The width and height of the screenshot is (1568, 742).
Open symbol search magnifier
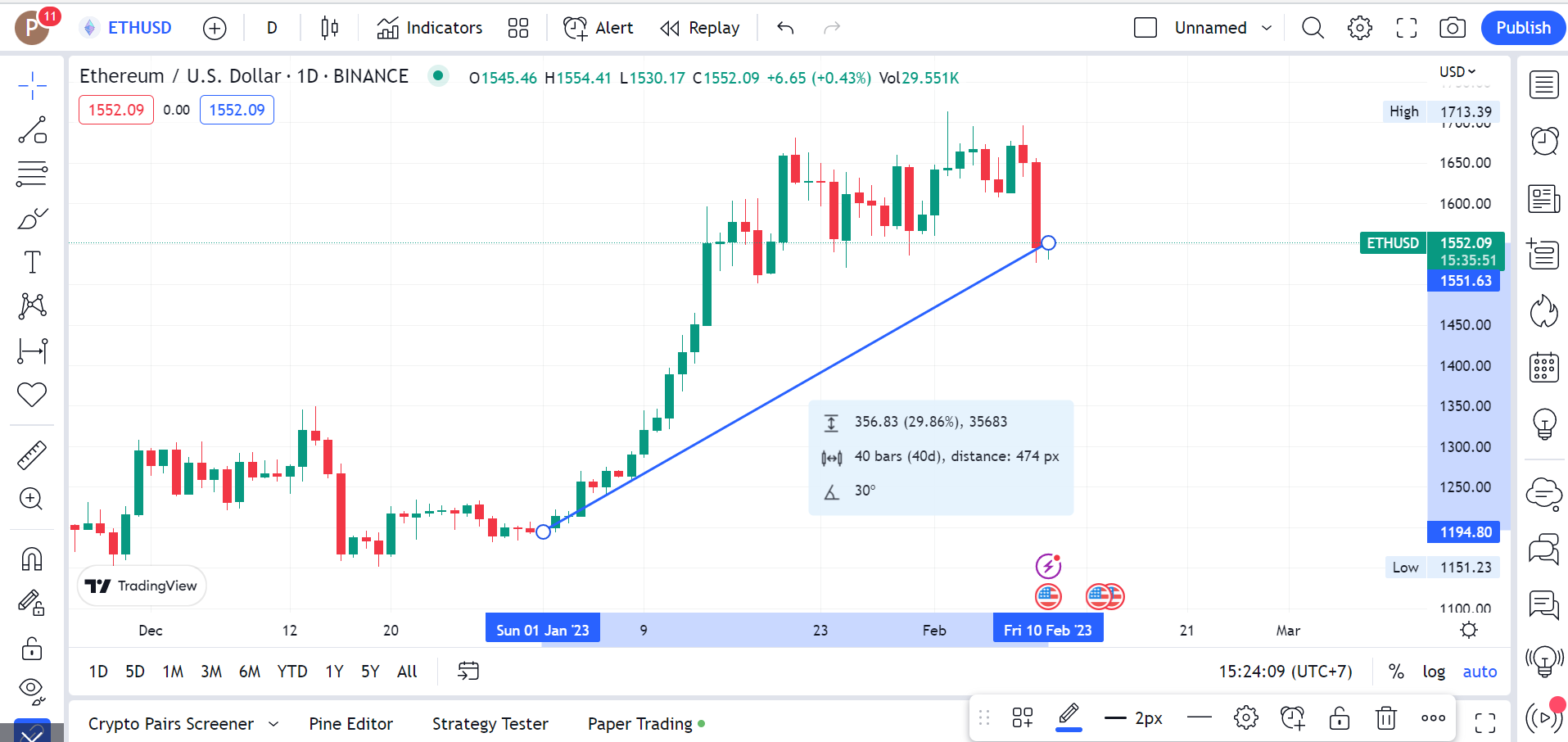pyautogui.click(x=1312, y=27)
